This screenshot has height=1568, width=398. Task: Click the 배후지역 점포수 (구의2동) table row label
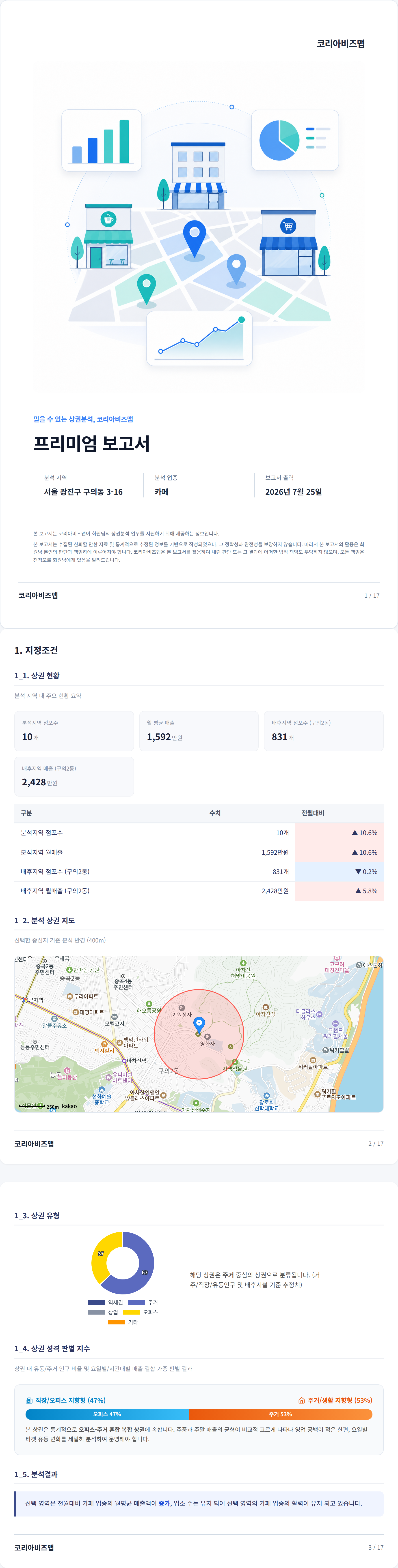point(55,872)
